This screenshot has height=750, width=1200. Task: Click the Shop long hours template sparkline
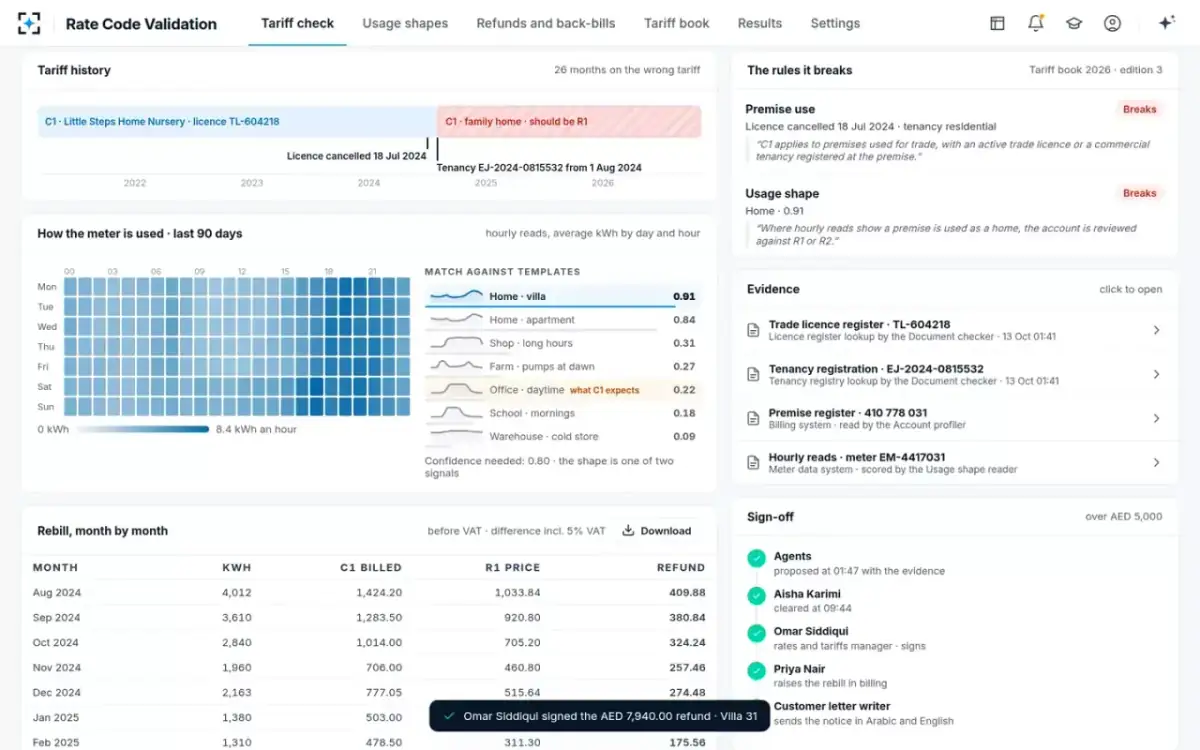click(455, 343)
